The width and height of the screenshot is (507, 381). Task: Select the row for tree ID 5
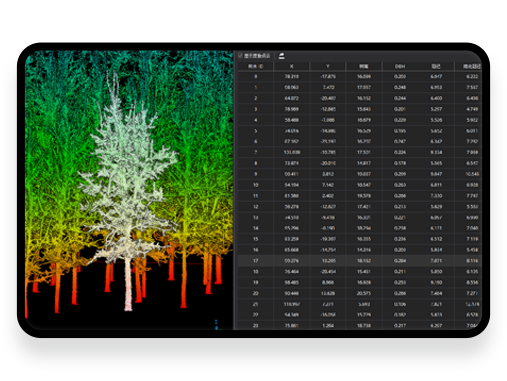coord(359,131)
